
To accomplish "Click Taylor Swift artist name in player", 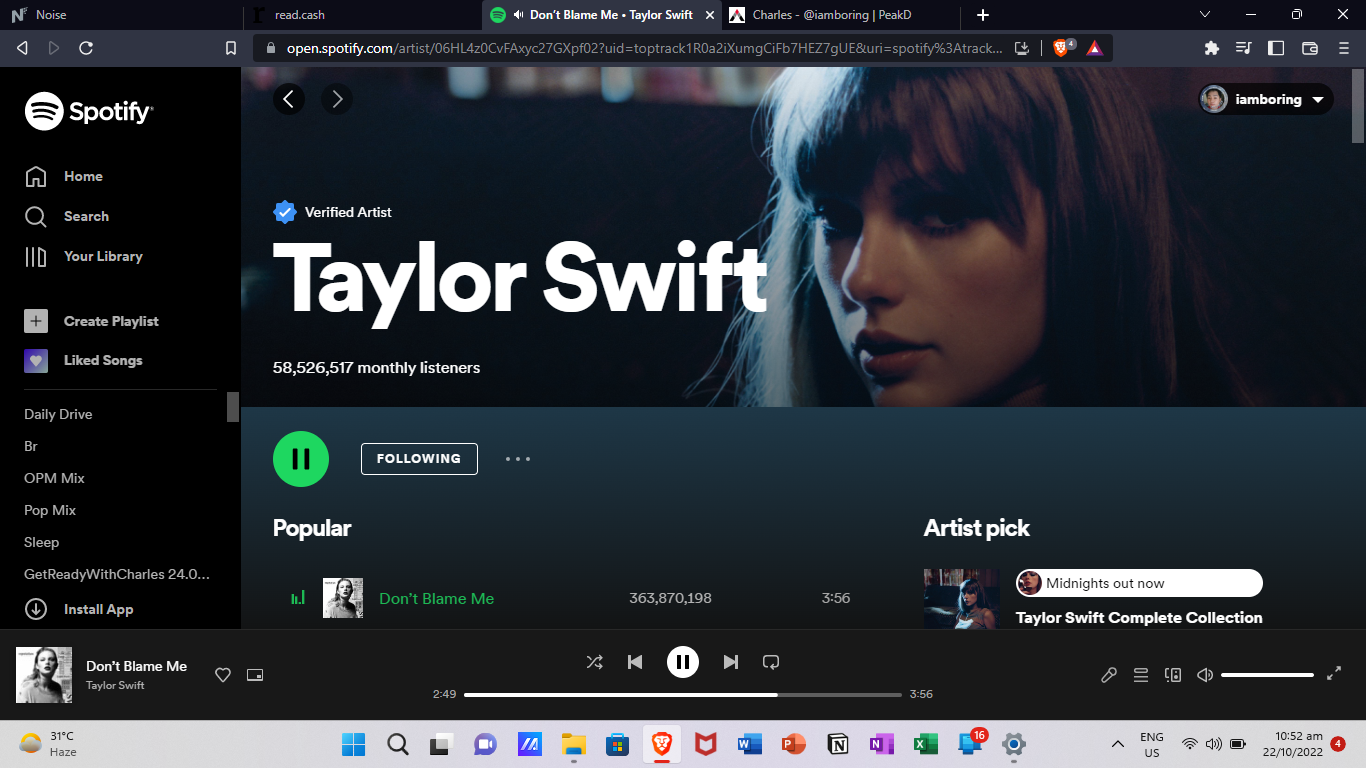I will pyautogui.click(x=115, y=685).
